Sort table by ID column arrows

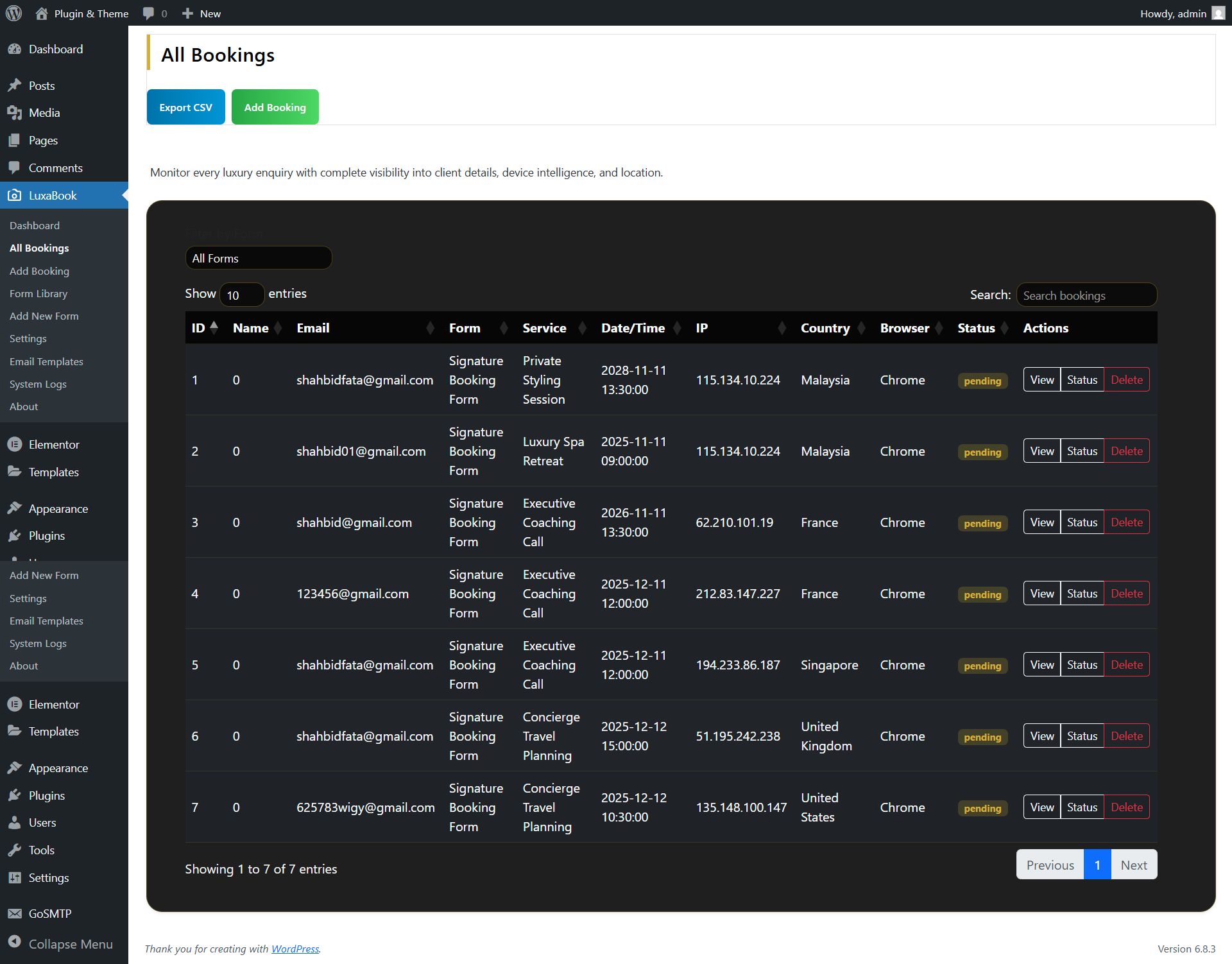(x=214, y=327)
